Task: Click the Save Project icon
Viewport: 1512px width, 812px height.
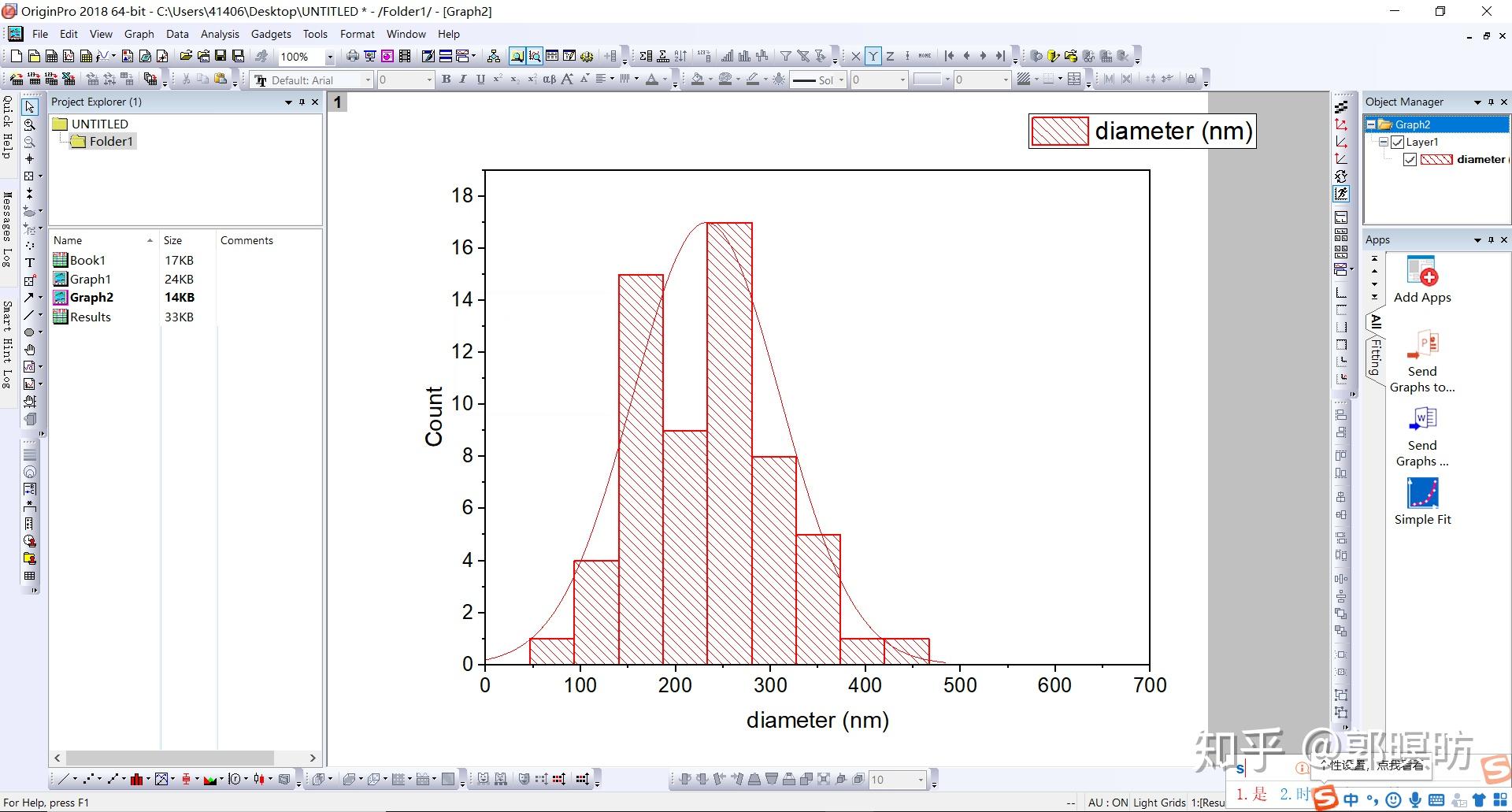Action: pos(221,56)
